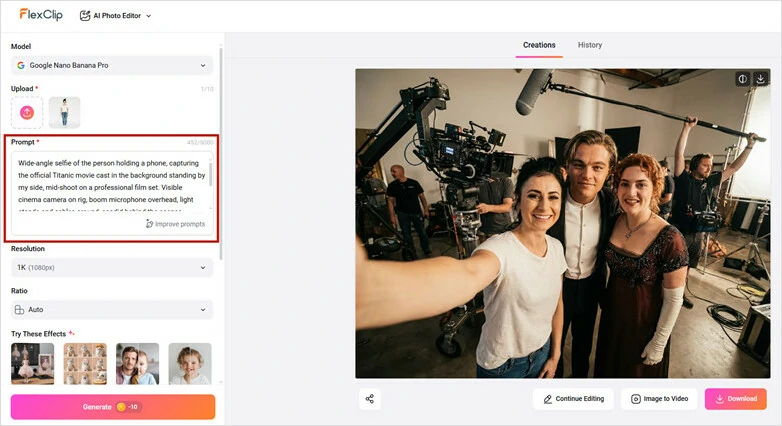Click the generated selfie image
Image resolution: width=782 pixels, height=426 pixels.
tap(563, 223)
